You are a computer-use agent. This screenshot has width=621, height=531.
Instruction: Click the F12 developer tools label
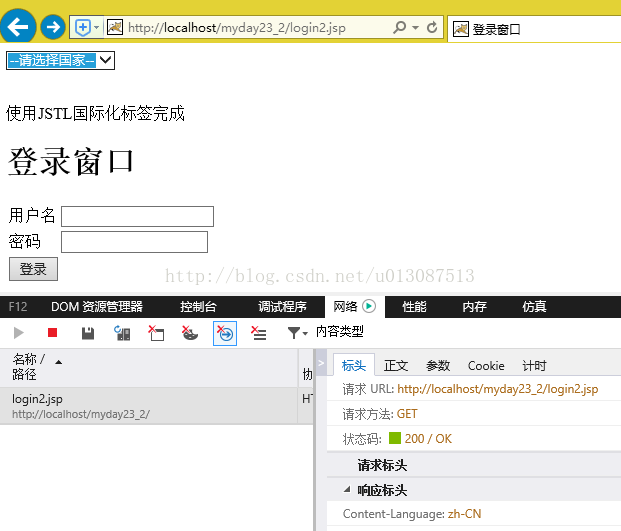click(x=18, y=306)
